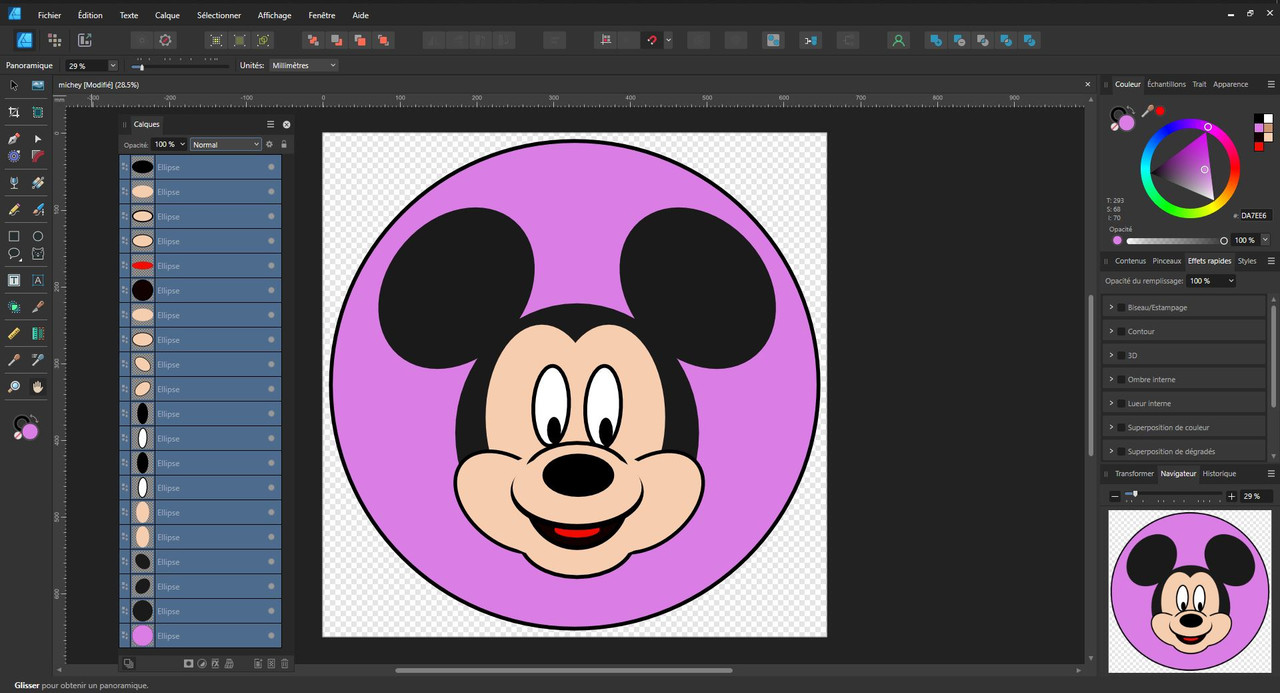Switch to the Export persona icon
1280x693 pixels.
click(85, 40)
